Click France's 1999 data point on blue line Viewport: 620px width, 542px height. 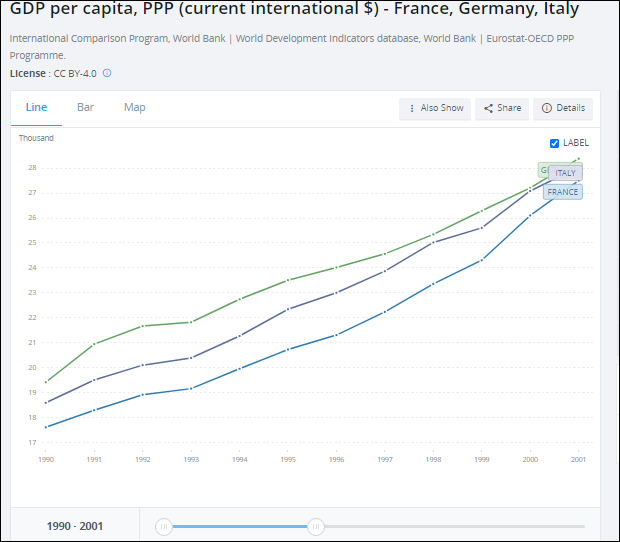pyautogui.click(x=482, y=260)
